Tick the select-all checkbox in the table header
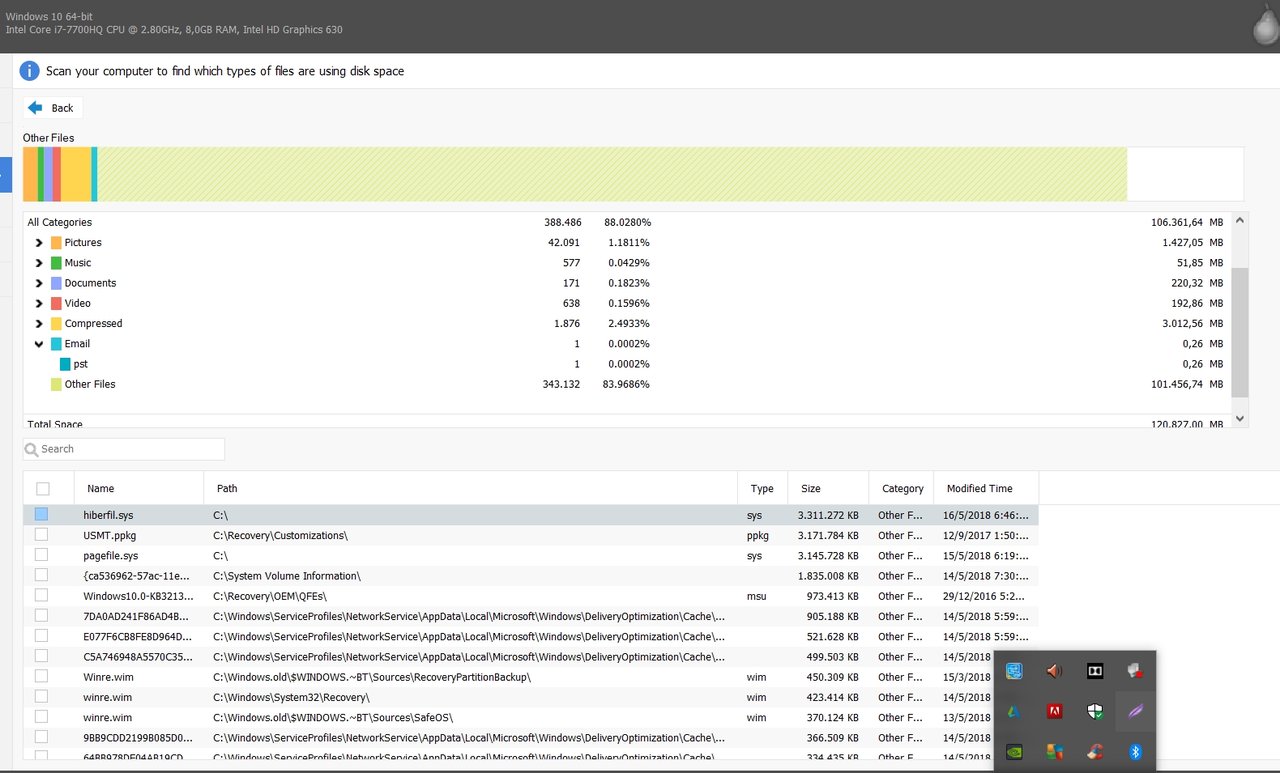This screenshot has height=773, width=1280. point(42,489)
